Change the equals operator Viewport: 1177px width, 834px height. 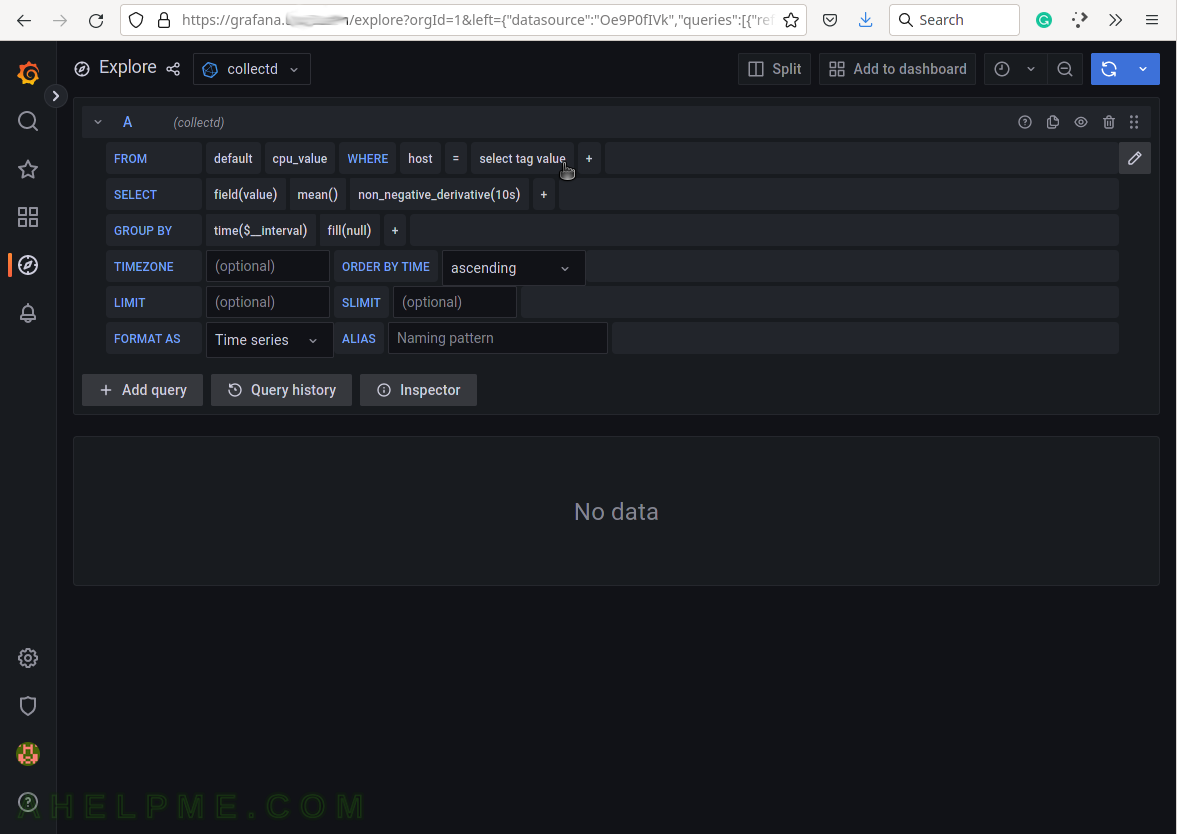tap(456, 158)
